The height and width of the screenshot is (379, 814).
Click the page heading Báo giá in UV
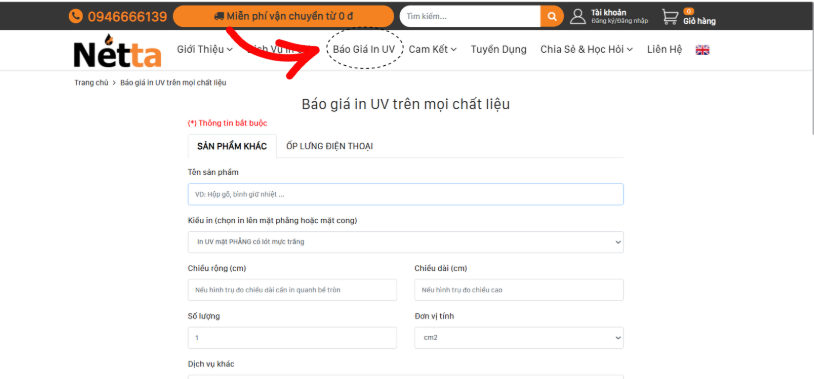[405, 104]
